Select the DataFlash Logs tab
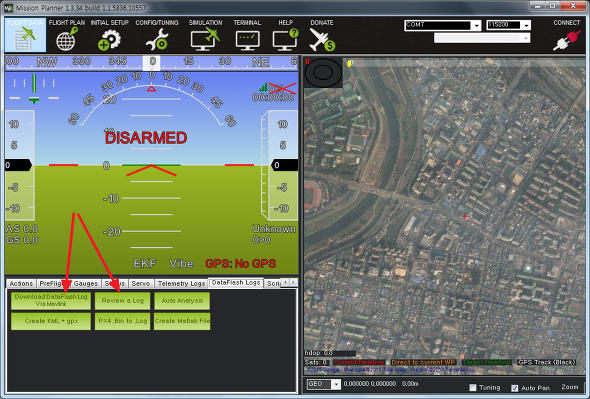Viewport: 590px width, 399px height. point(236,283)
